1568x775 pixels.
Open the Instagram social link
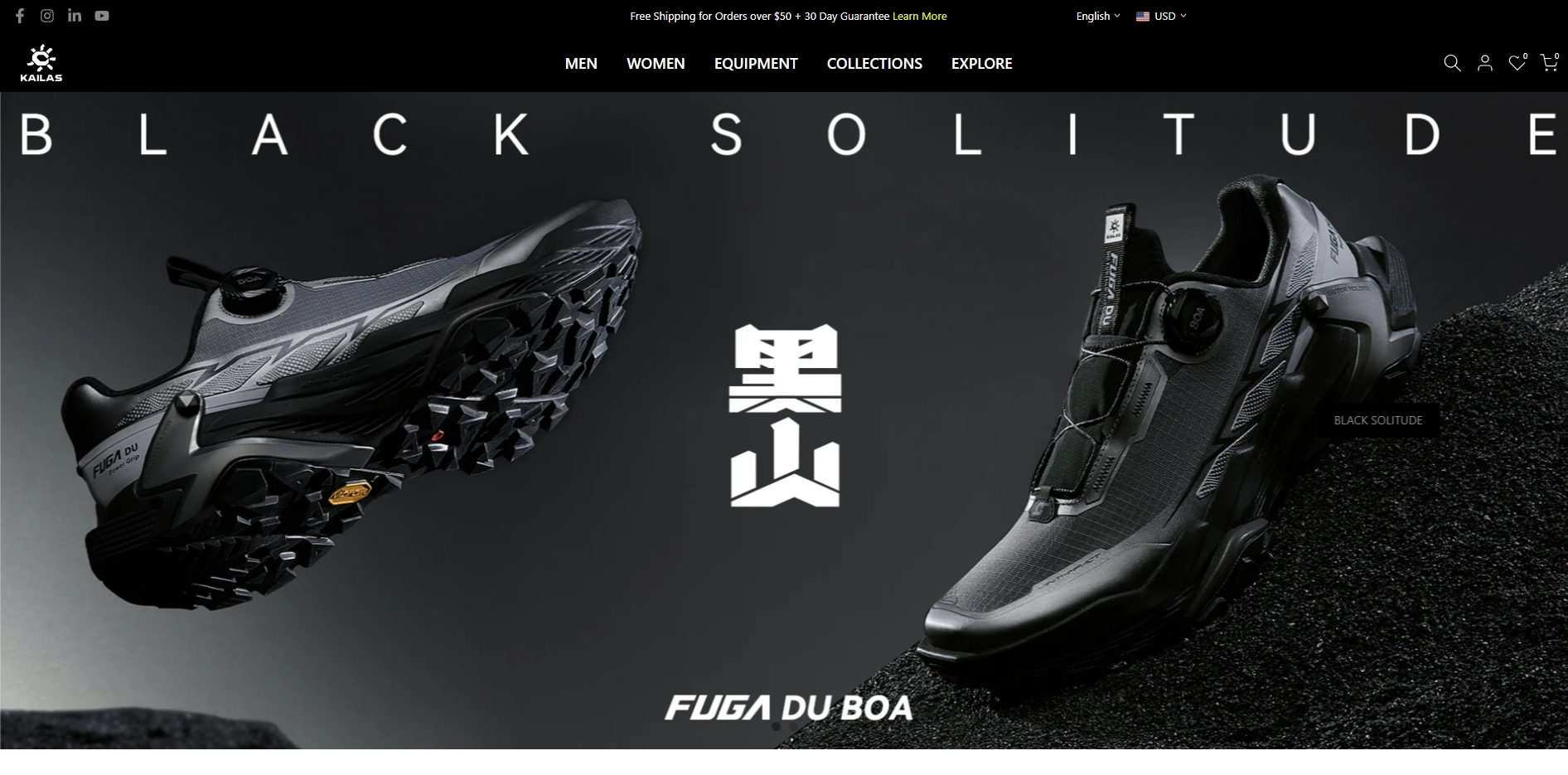47,16
